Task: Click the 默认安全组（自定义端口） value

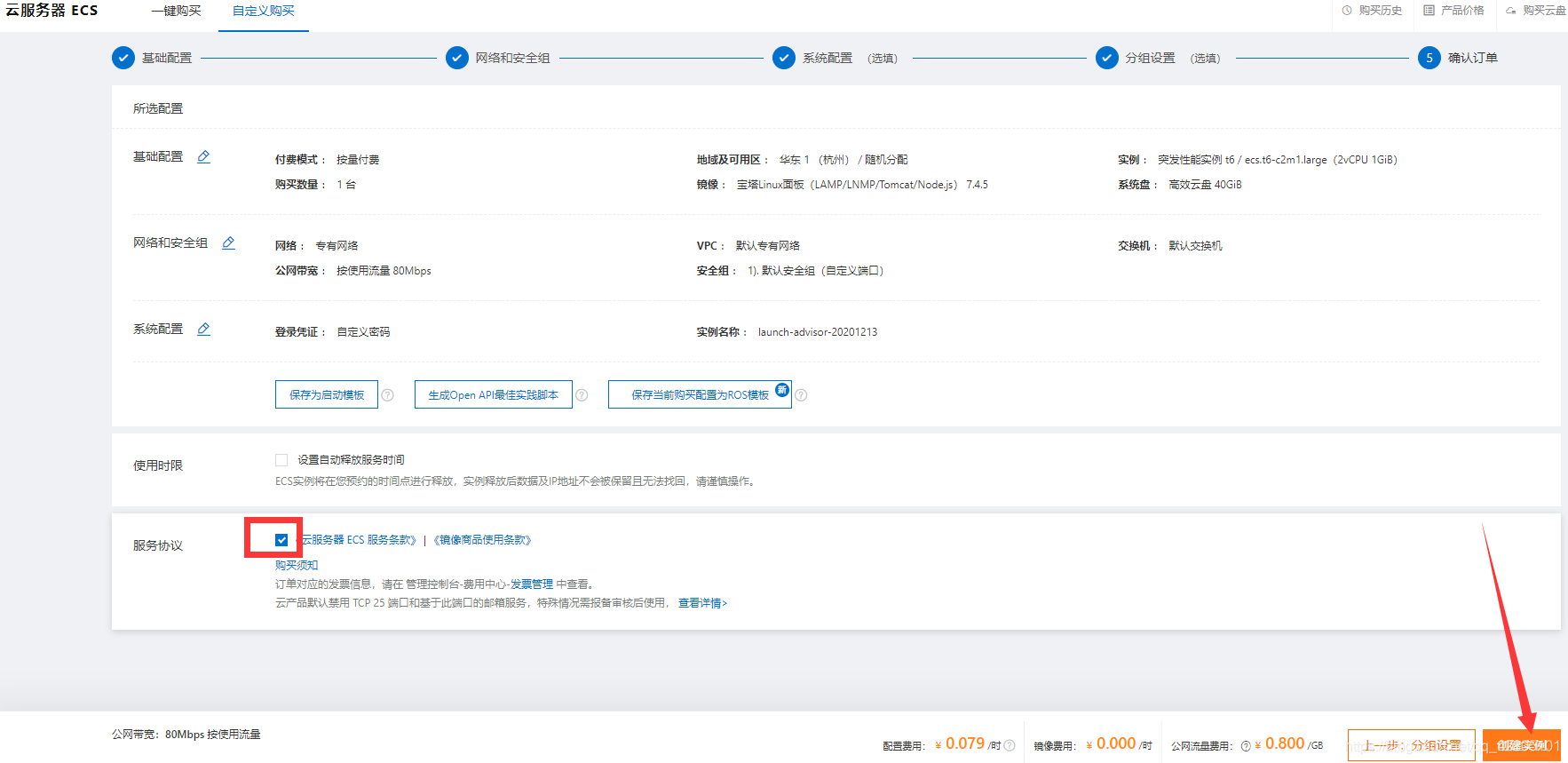Action: click(x=816, y=271)
